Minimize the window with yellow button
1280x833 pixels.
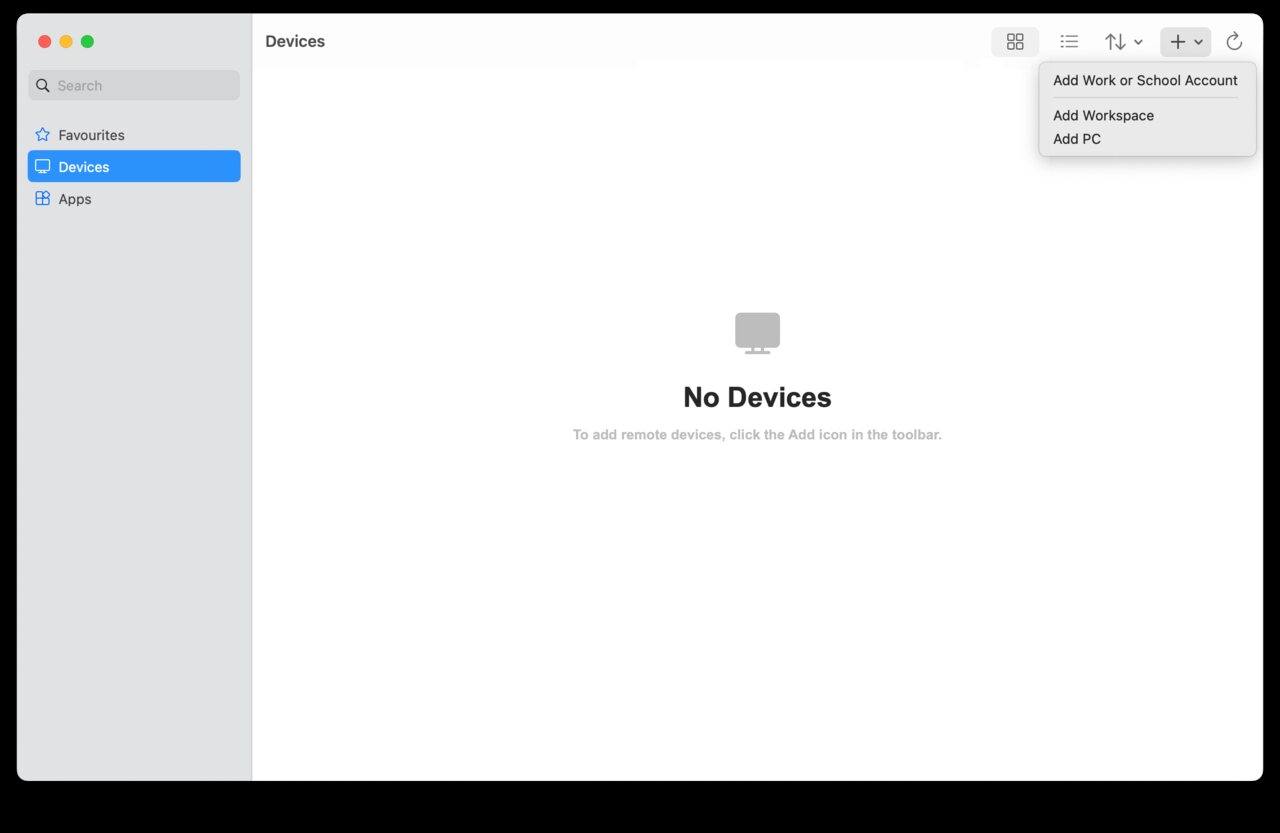pyautogui.click(x=66, y=41)
